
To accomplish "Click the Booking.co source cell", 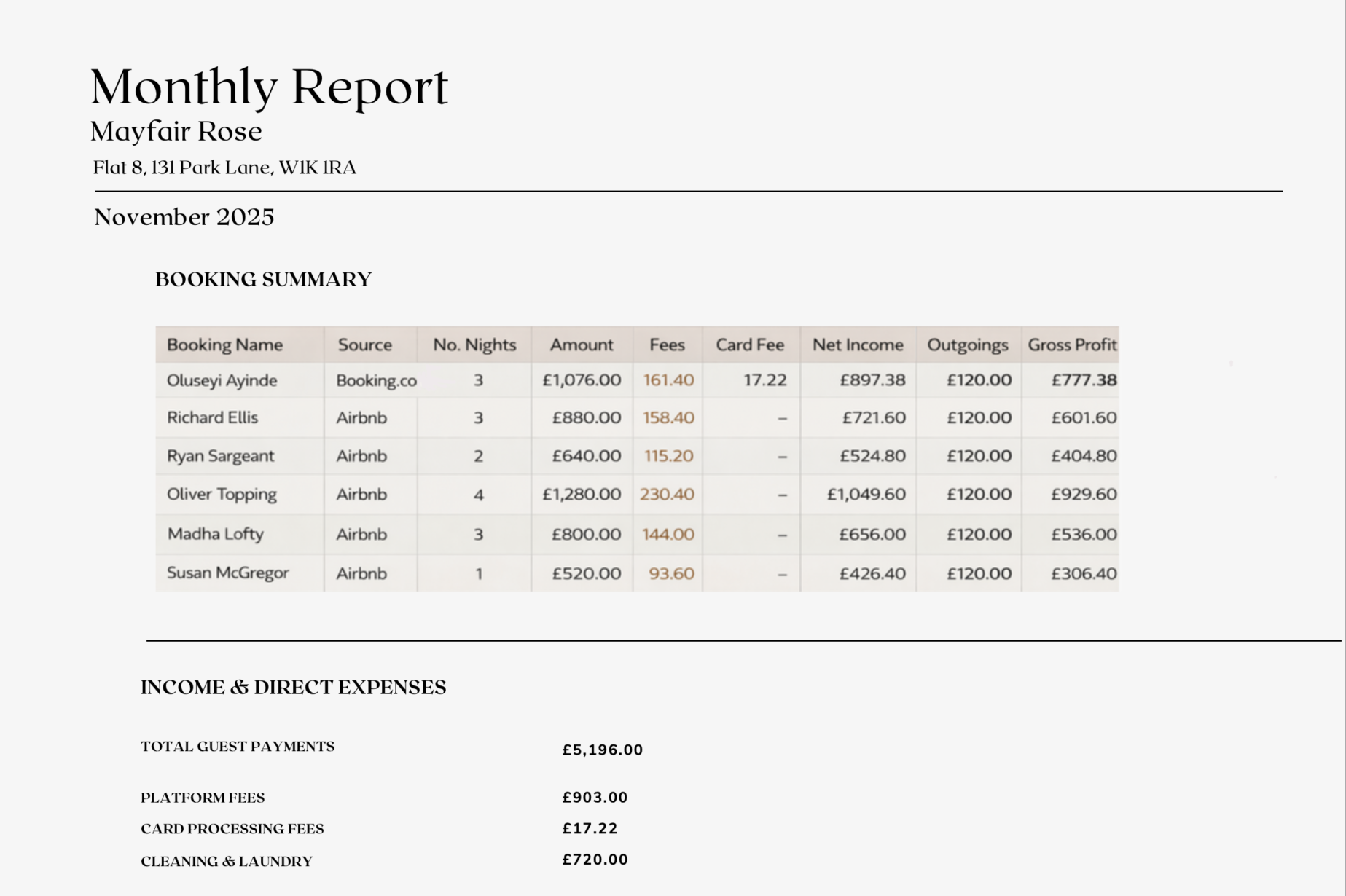I will pyautogui.click(x=375, y=381).
